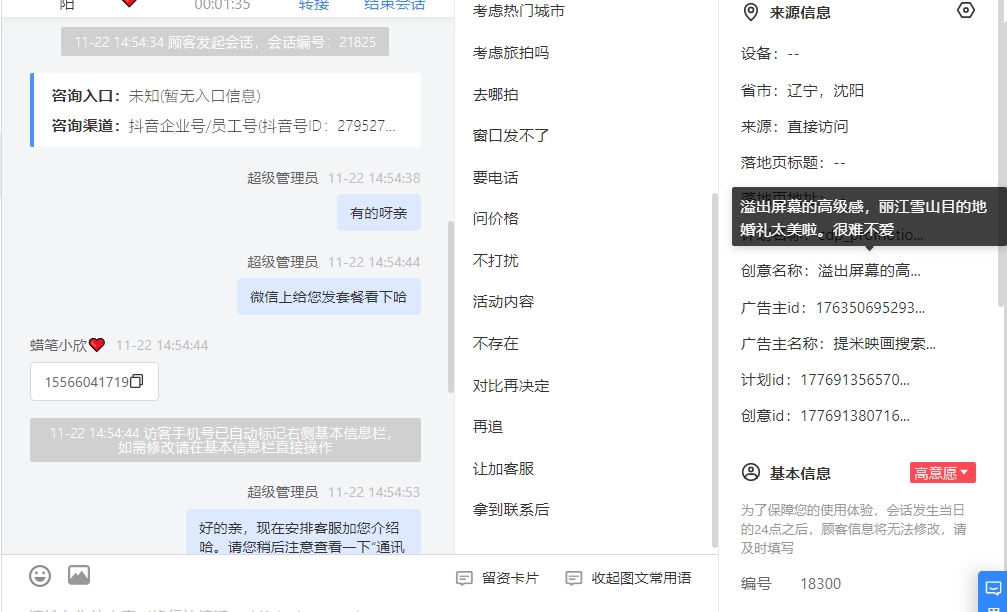Image resolution: width=1007 pixels, height=612 pixels.
Task: Choose the 活动内容 quick phrase
Action: pyautogui.click(x=503, y=301)
